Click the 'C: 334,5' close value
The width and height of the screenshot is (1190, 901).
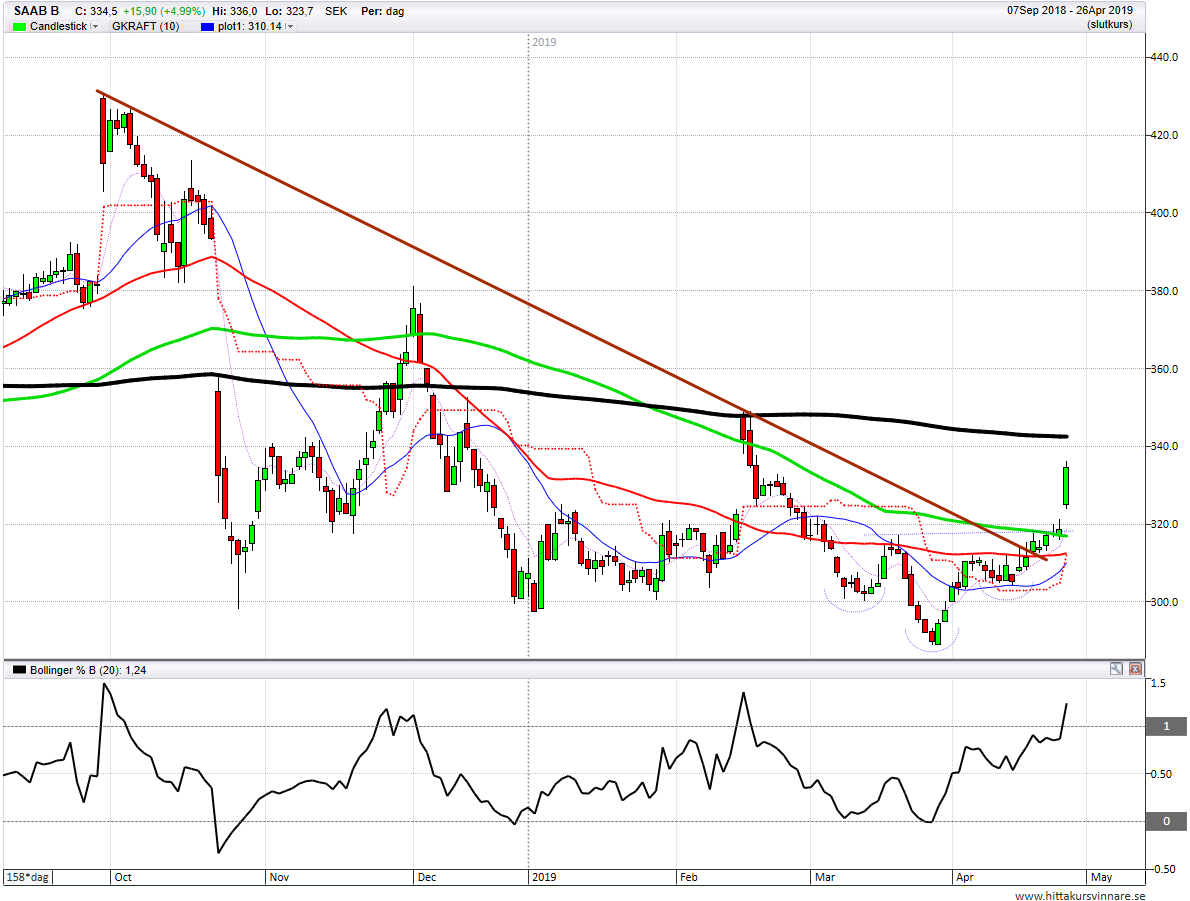(x=96, y=11)
